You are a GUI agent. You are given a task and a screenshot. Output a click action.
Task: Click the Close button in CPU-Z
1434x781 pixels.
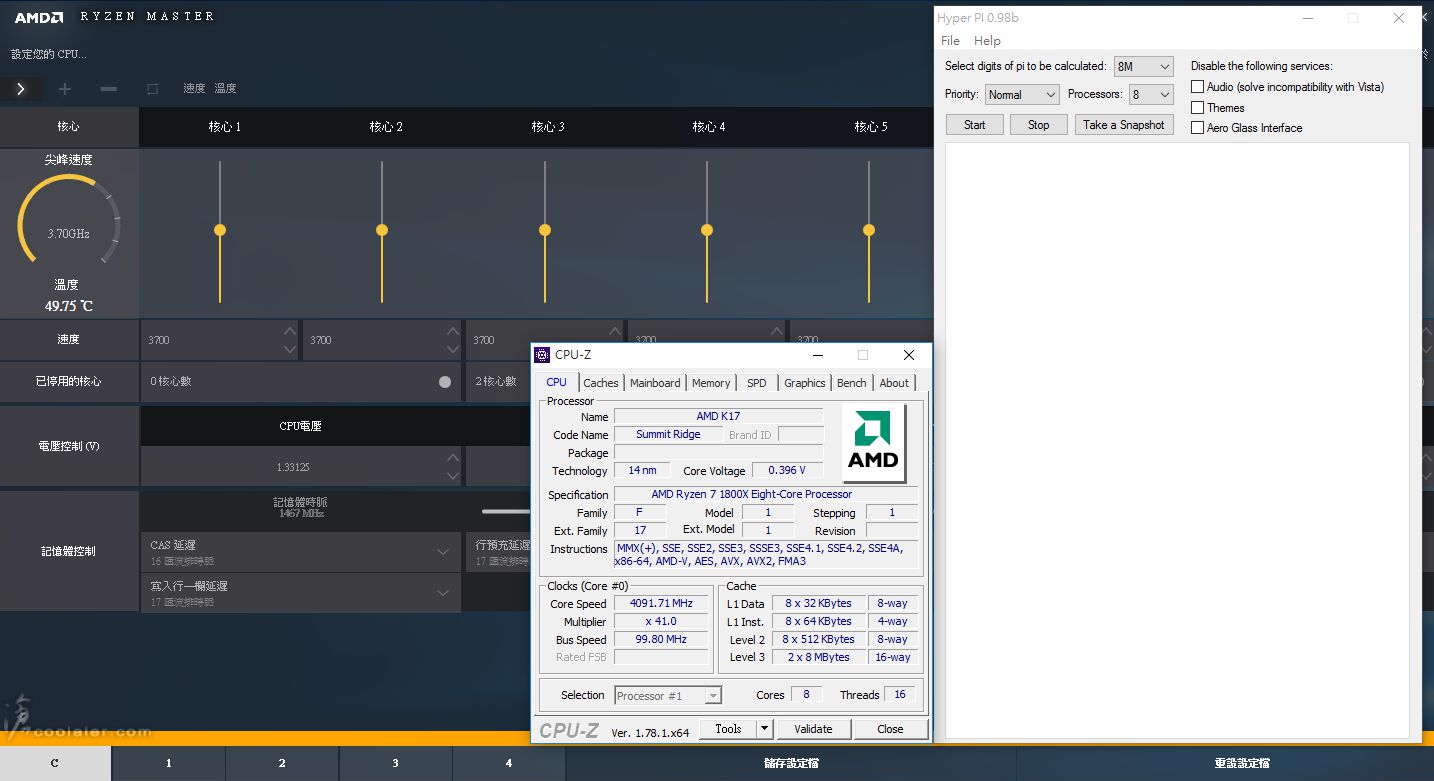[890, 729]
